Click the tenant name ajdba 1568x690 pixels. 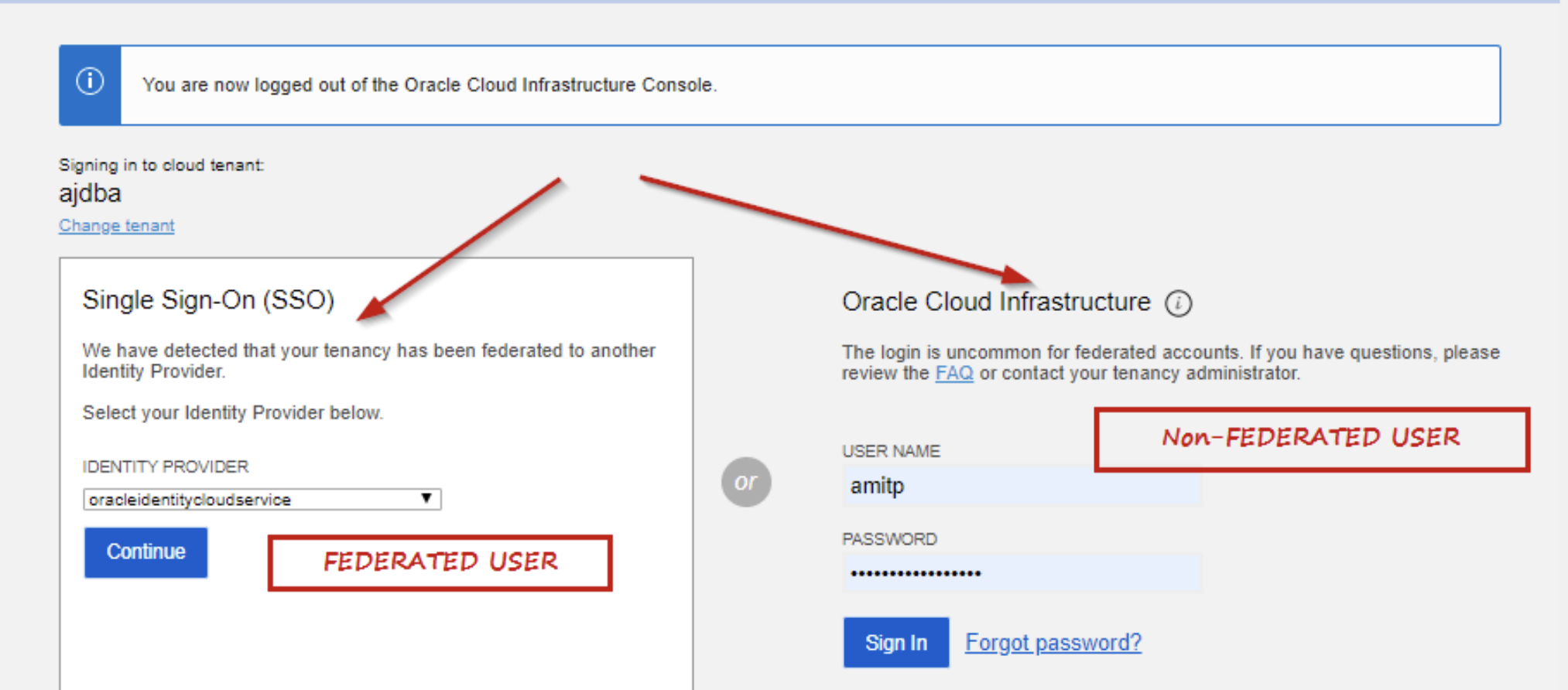click(x=90, y=193)
